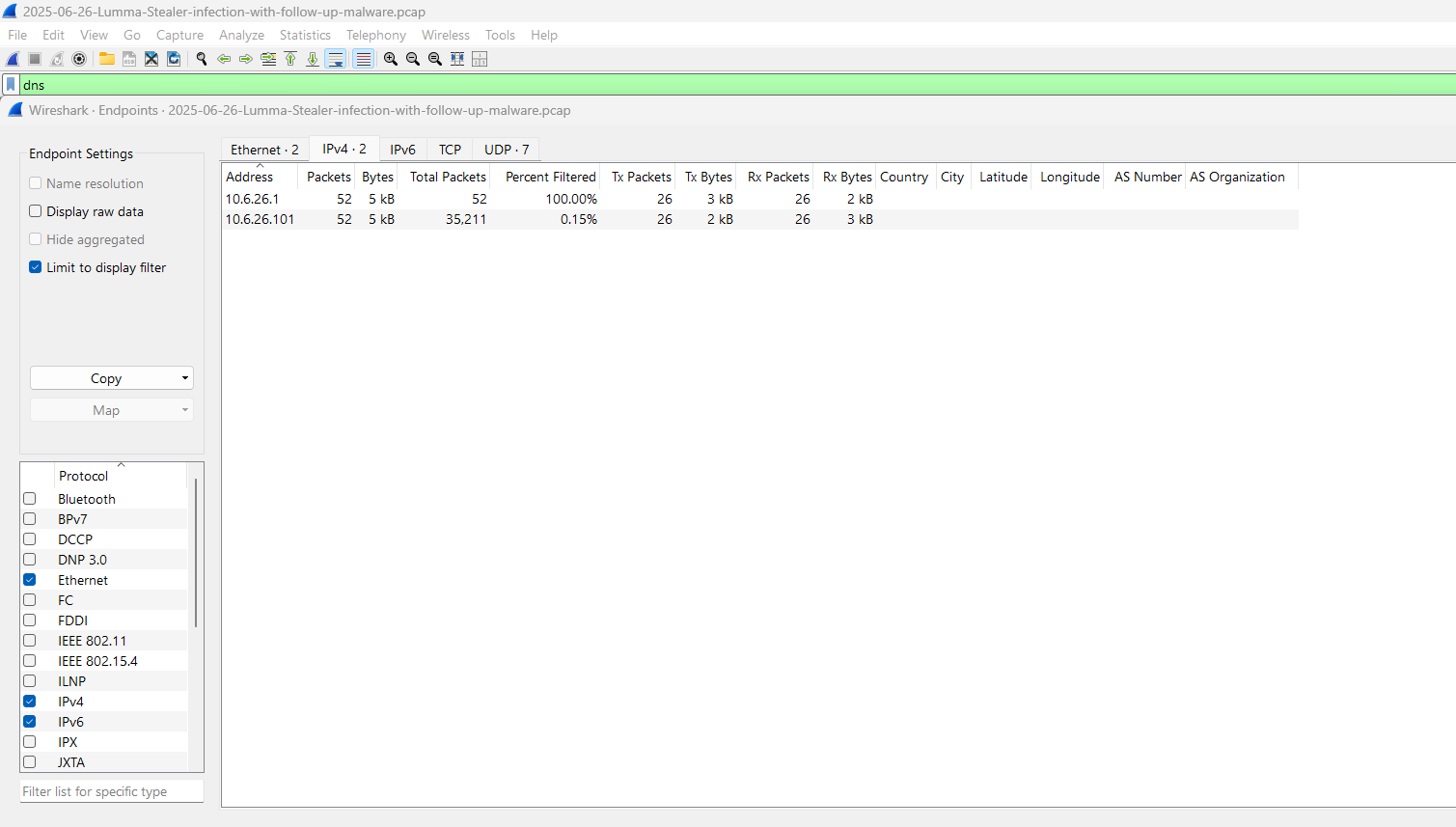
Task: Reset text to normal size icon
Action: pyautogui.click(x=435, y=59)
